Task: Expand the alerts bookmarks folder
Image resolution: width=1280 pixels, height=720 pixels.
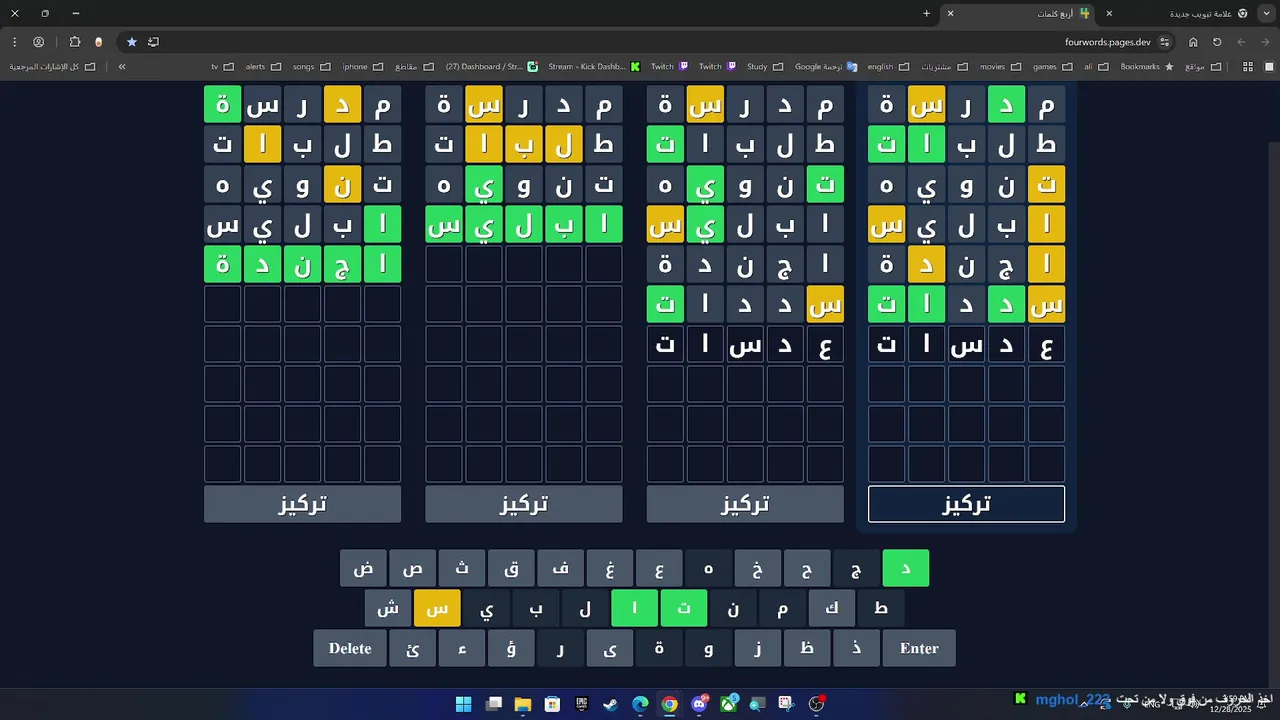Action: 263,67
